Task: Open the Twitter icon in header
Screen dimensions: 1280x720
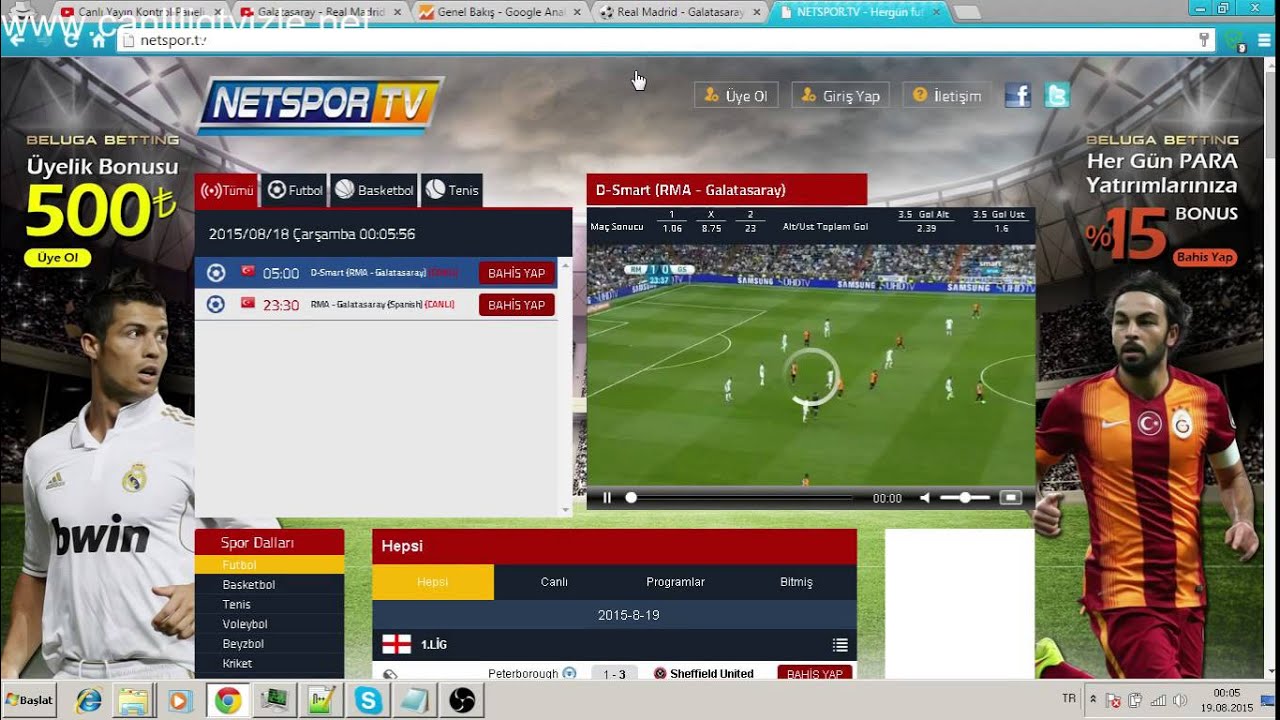Action: (x=1057, y=95)
